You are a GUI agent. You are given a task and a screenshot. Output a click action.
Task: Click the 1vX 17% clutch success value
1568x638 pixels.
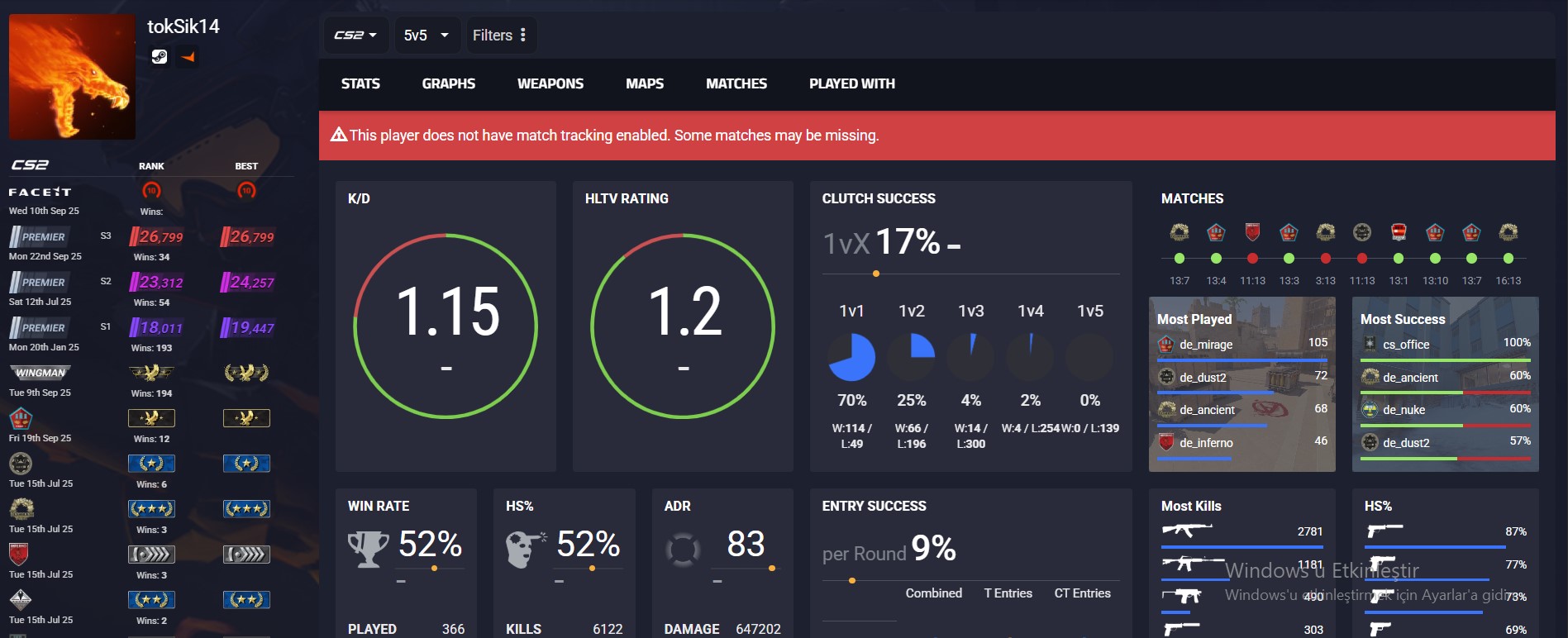(x=908, y=242)
